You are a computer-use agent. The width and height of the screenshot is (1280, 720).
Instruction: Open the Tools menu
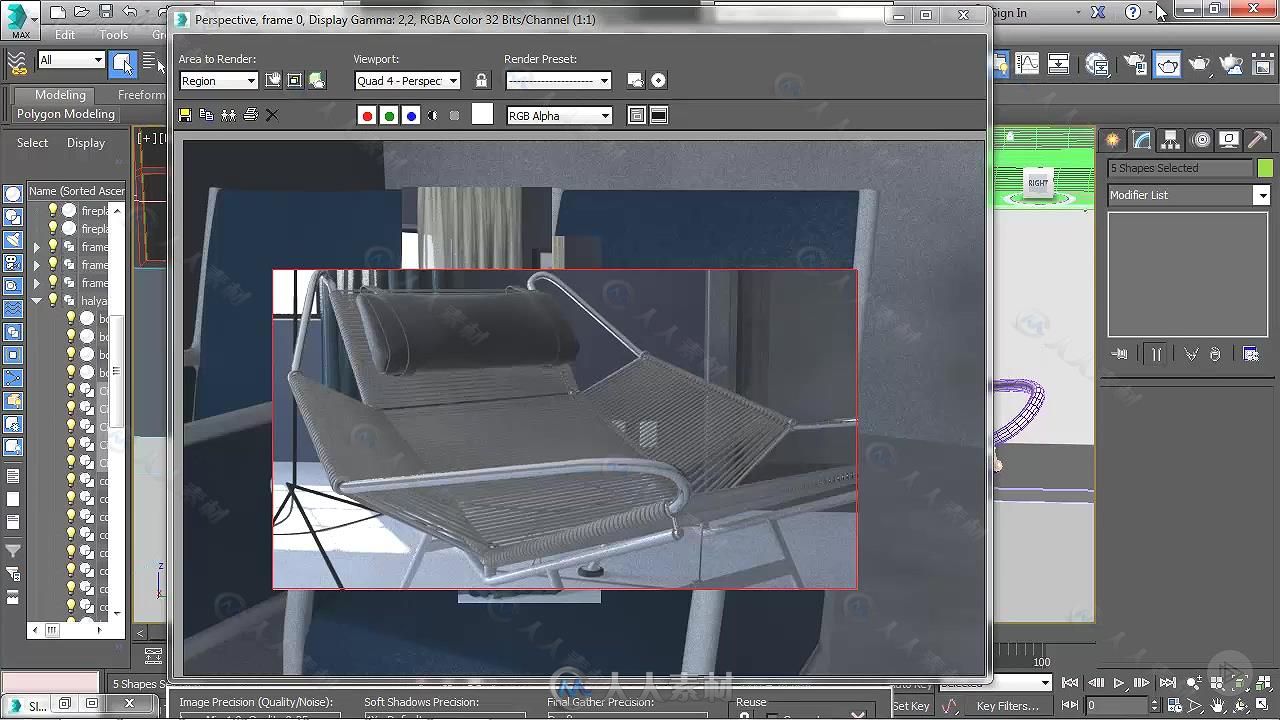pyautogui.click(x=114, y=34)
